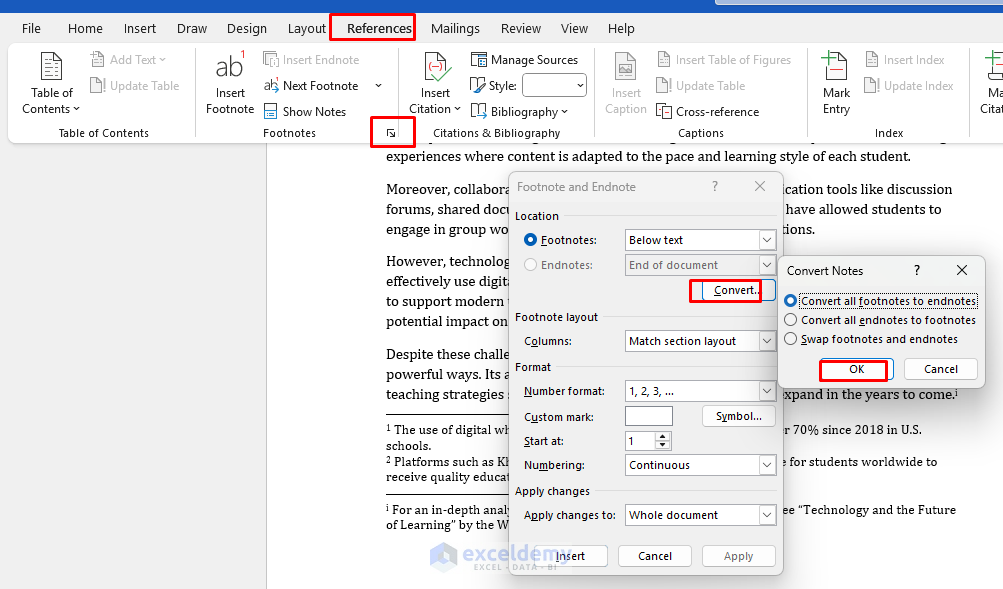Switch to the Mailings tab
The width and height of the screenshot is (1003, 589).
coord(455,29)
